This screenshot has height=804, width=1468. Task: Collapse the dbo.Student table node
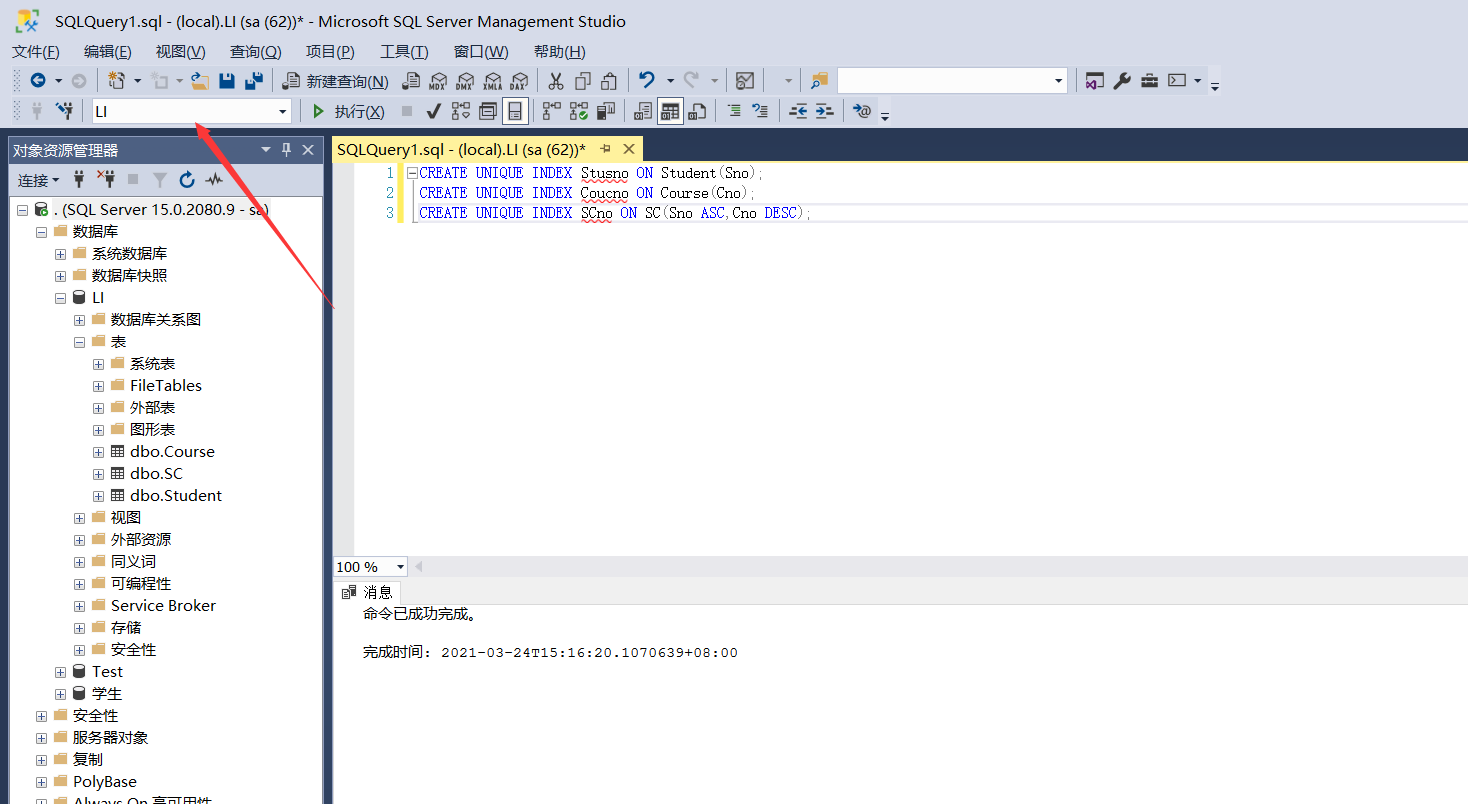tap(97, 495)
